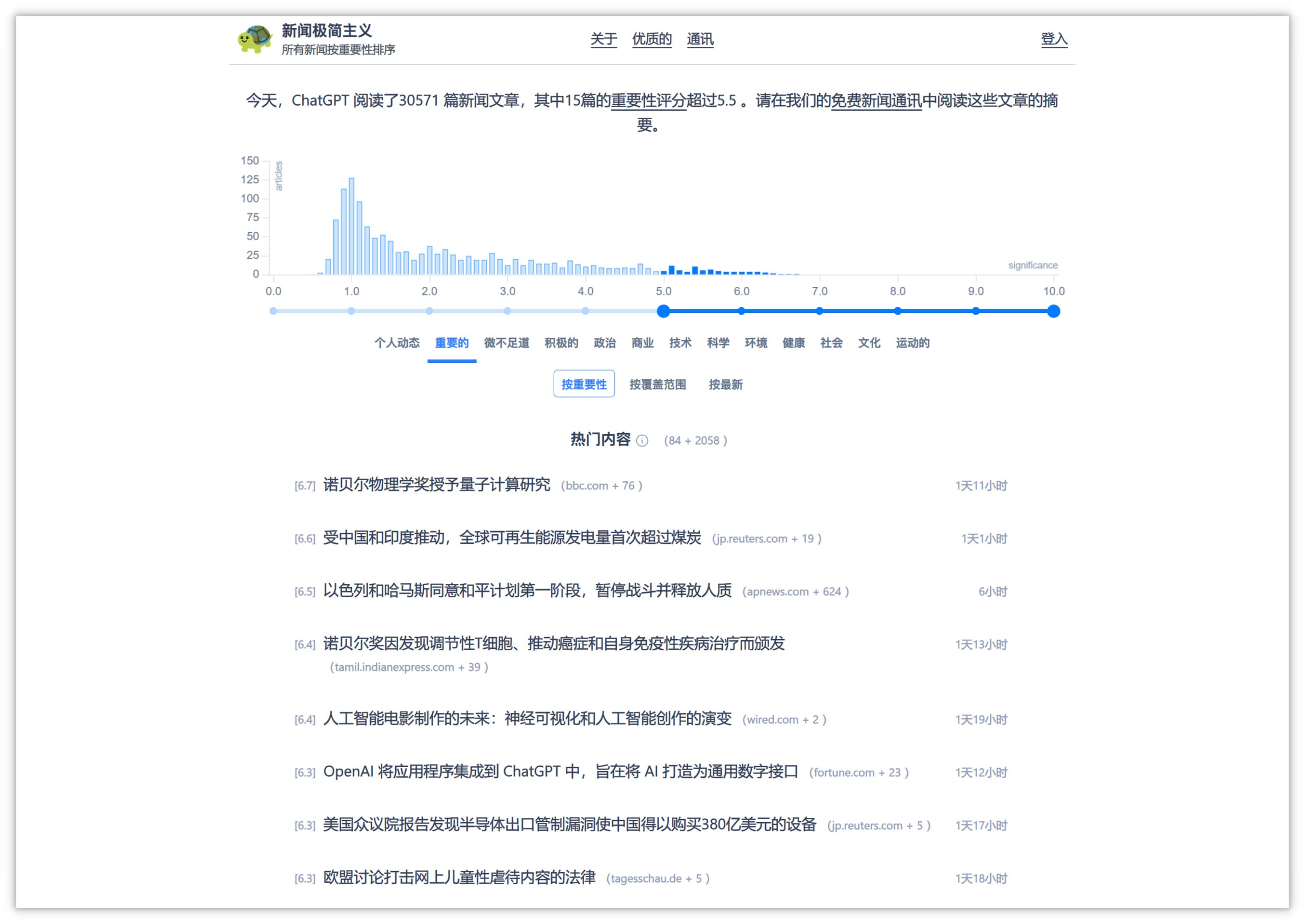This screenshot has height=924, width=1305.
Task: Click the slider's large handle at 5.0
Action: pos(663,311)
